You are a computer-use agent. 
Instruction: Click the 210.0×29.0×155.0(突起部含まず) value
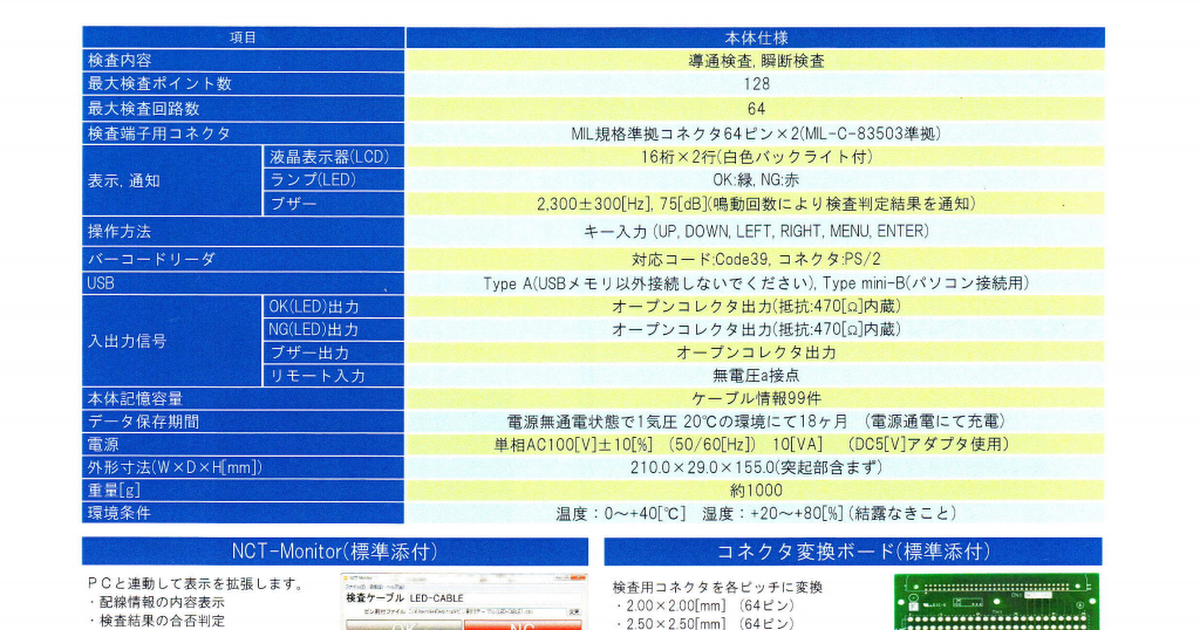click(756, 467)
